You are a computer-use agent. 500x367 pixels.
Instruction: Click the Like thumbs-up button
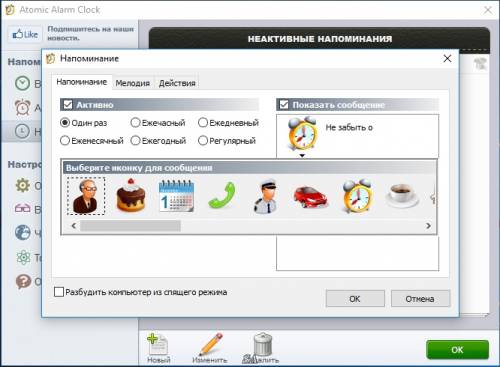[25, 34]
